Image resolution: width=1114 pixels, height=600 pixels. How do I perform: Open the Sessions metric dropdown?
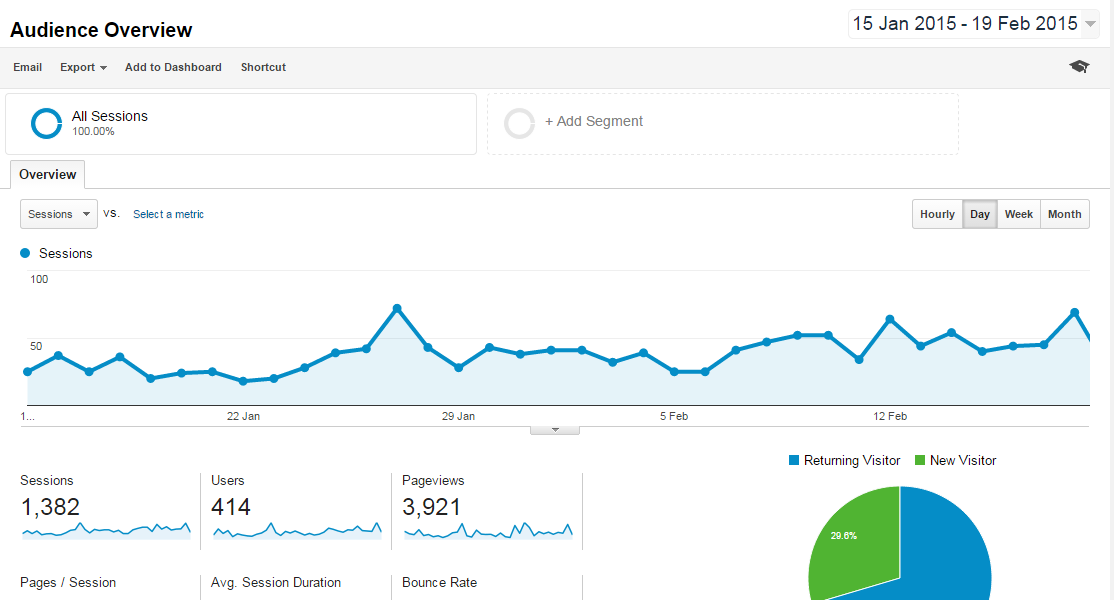59,214
